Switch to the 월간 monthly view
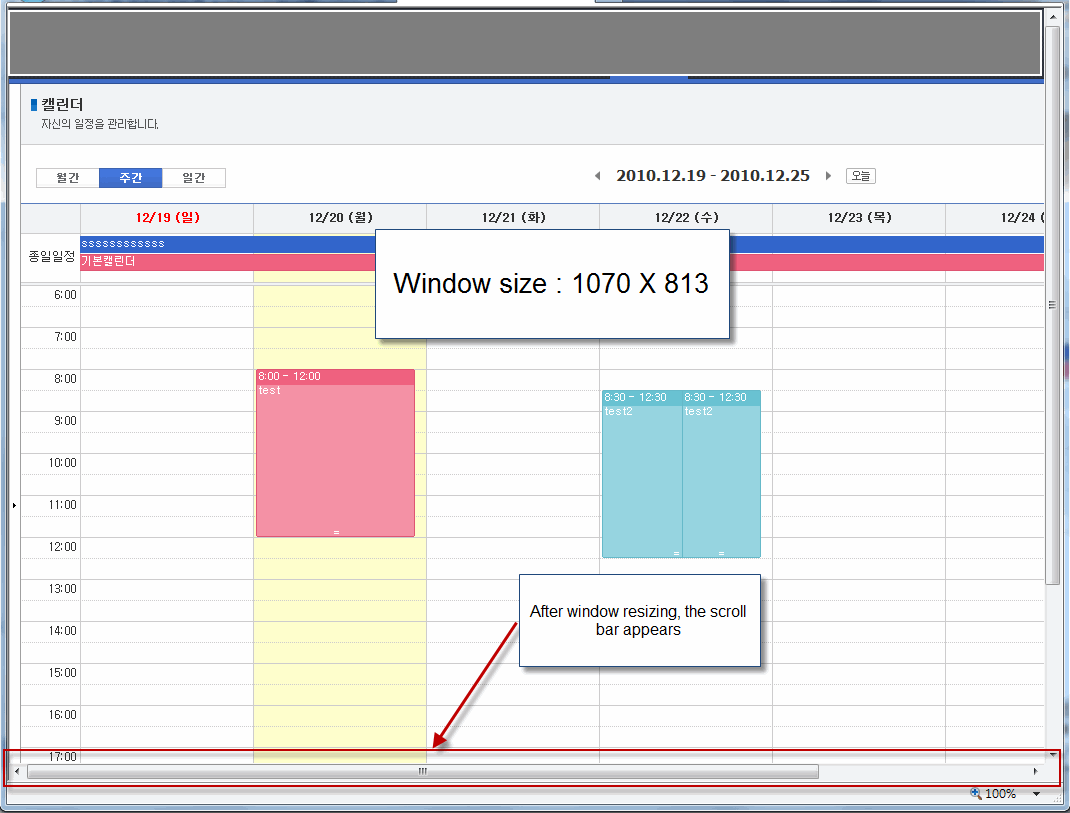The width and height of the screenshot is (1070, 813). pos(68,178)
